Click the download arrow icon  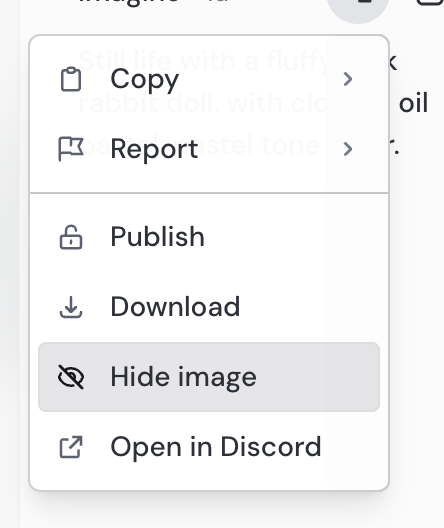(x=71, y=307)
